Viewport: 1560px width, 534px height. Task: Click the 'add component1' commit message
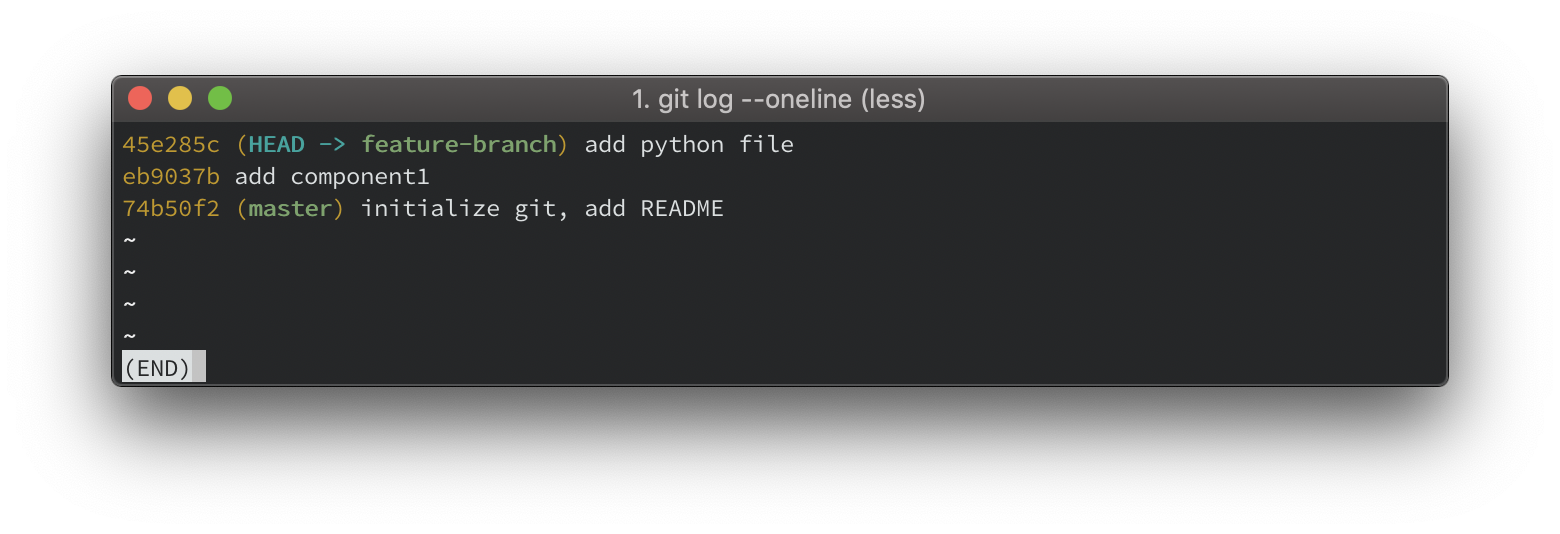coord(332,177)
